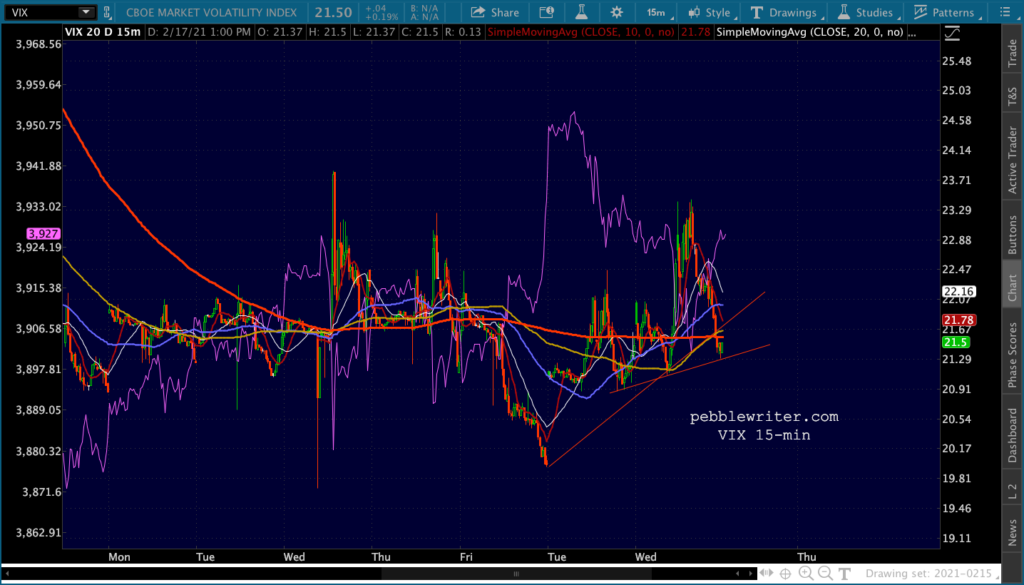Open the Phase Scores side tab
The width and height of the screenshot is (1024, 585).
(x=1012, y=355)
